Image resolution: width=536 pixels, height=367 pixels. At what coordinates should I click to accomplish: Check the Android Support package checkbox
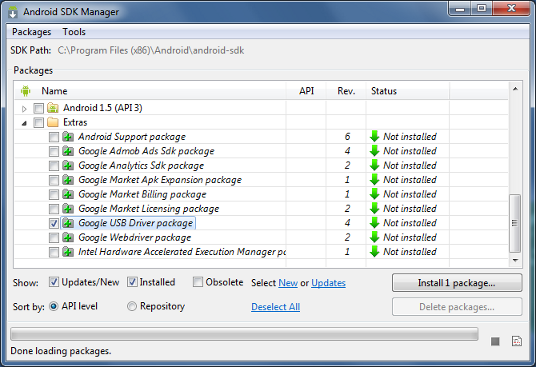click(x=54, y=137)
